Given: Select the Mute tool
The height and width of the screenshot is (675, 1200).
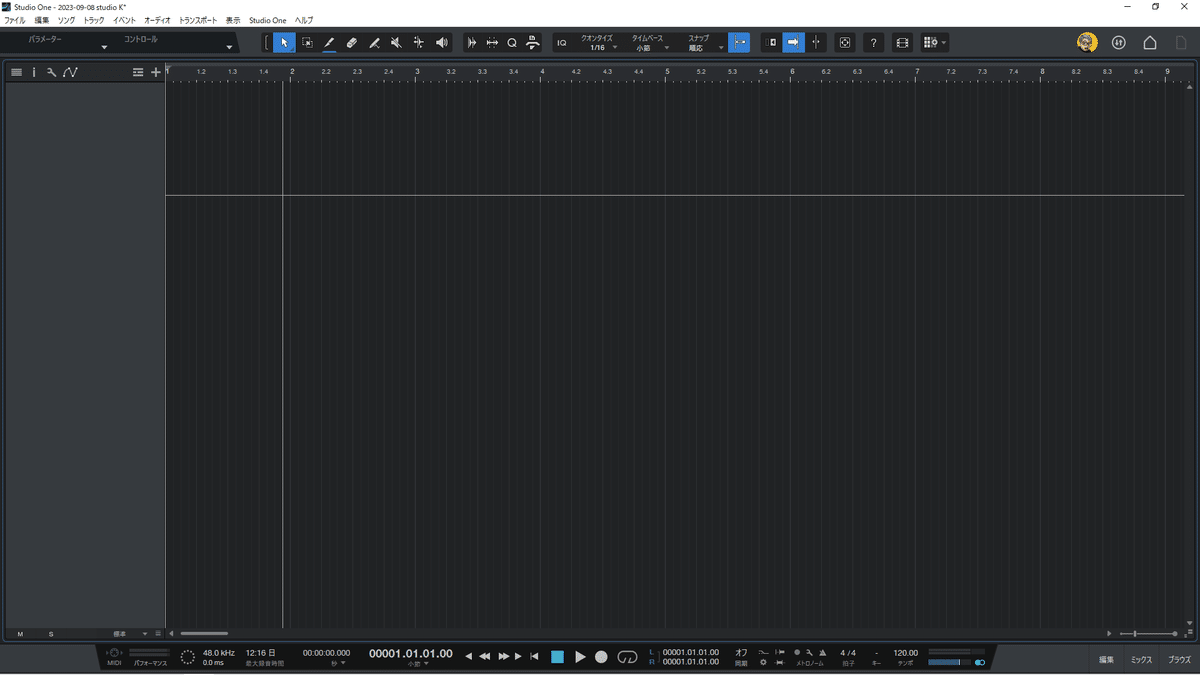Looking at the screenshot, I should [396, 43].
